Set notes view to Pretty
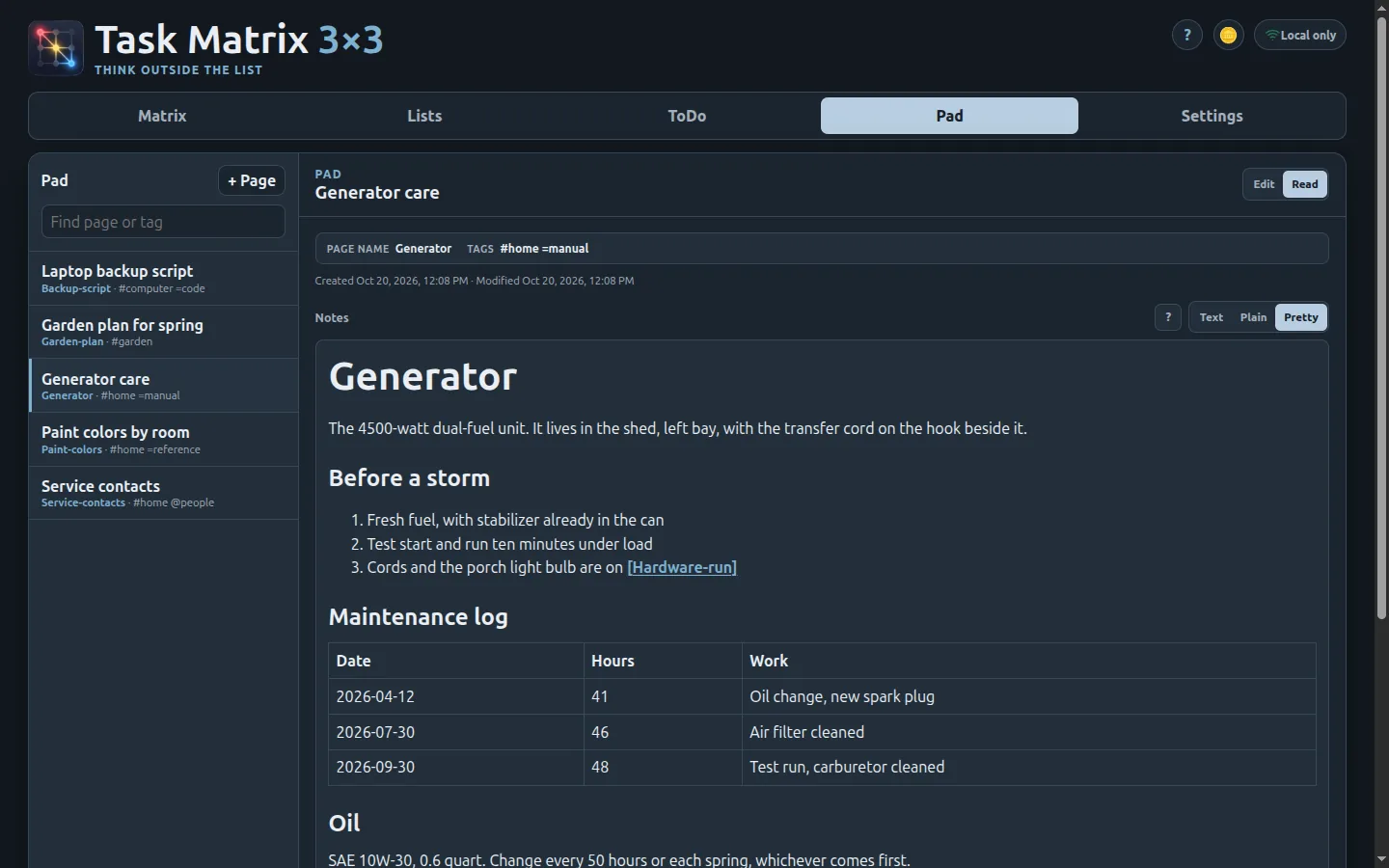Screen dimensions: 1389x868 point(1301,317)
